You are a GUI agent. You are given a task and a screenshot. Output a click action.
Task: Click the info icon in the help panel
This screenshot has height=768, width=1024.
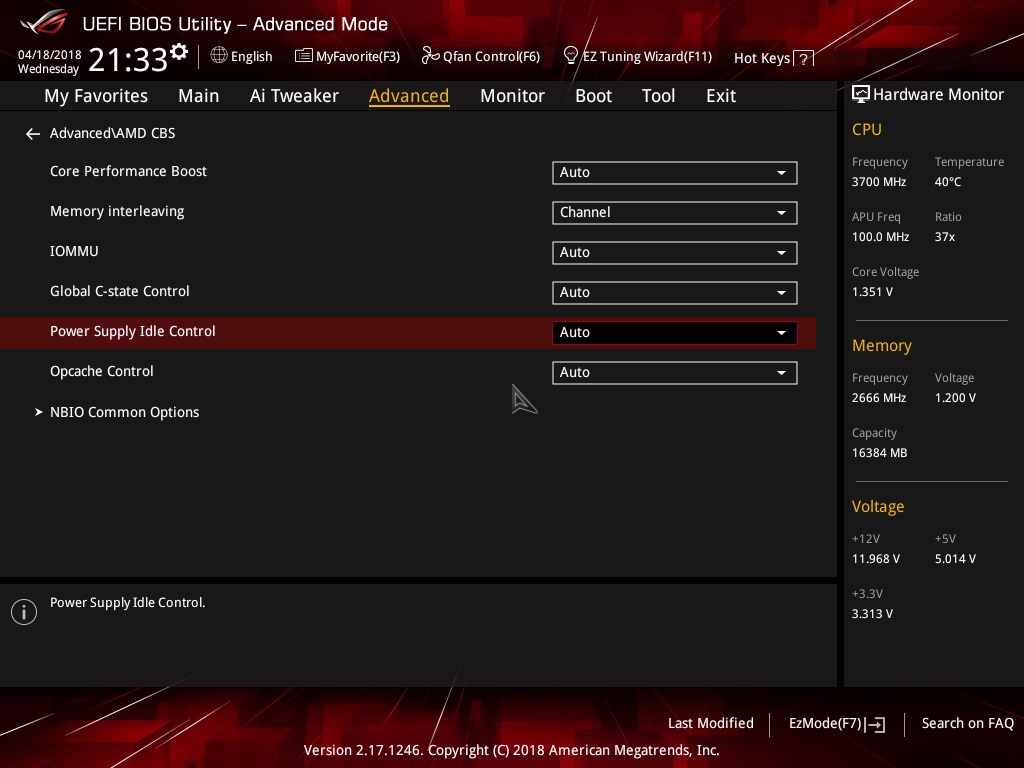click(x=24, y=612)
